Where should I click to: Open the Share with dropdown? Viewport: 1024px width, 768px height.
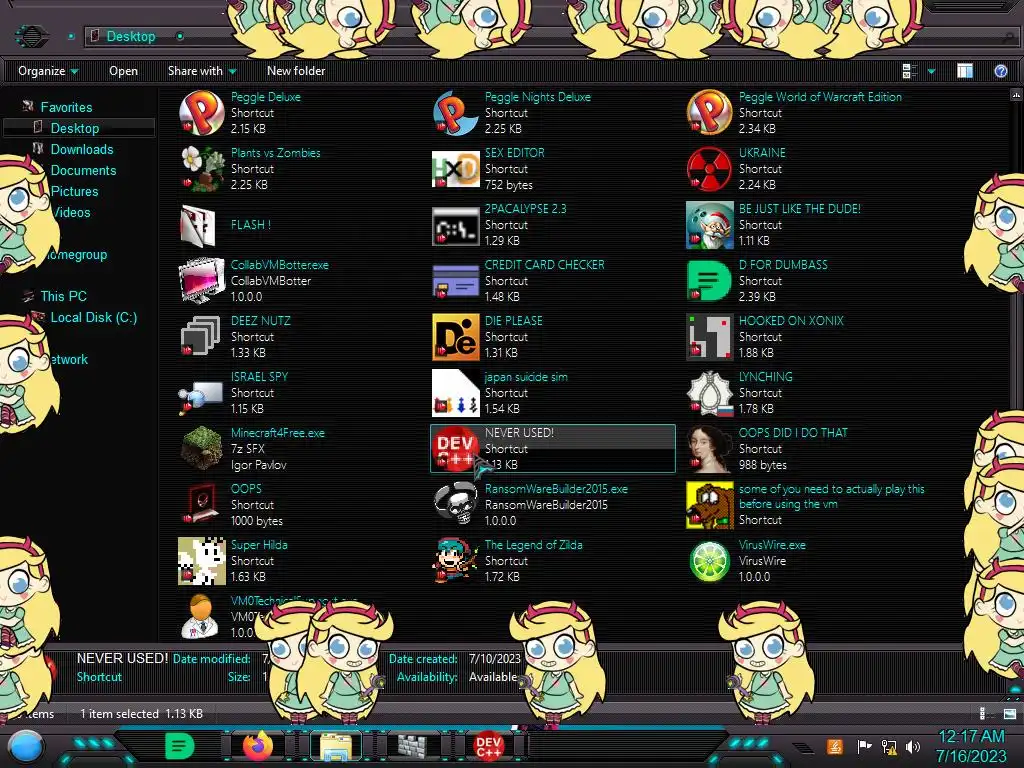click(x=202, y=71)
